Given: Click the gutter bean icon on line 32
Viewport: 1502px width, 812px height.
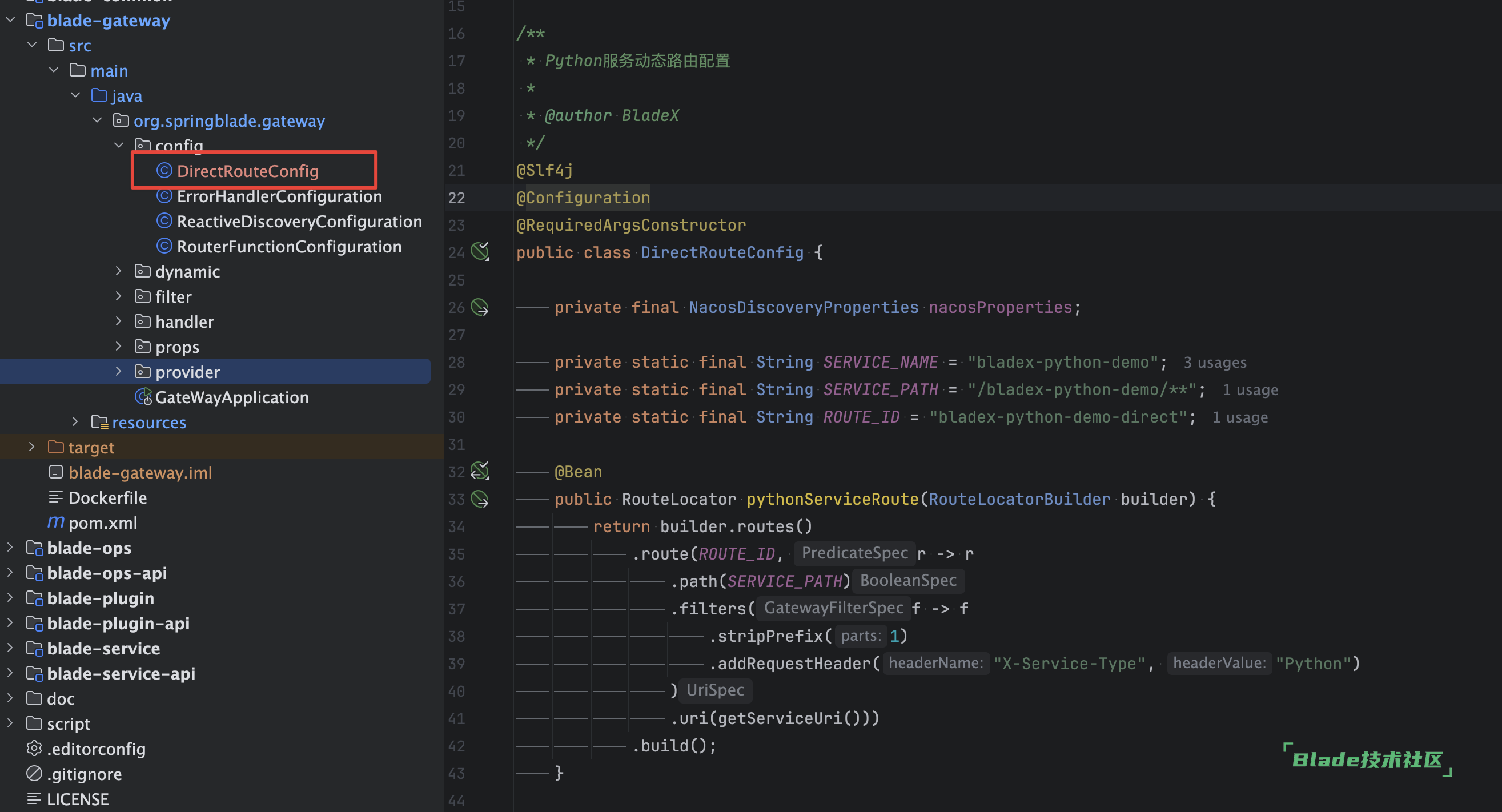Looking at the screenshot, I should (480, 471).
